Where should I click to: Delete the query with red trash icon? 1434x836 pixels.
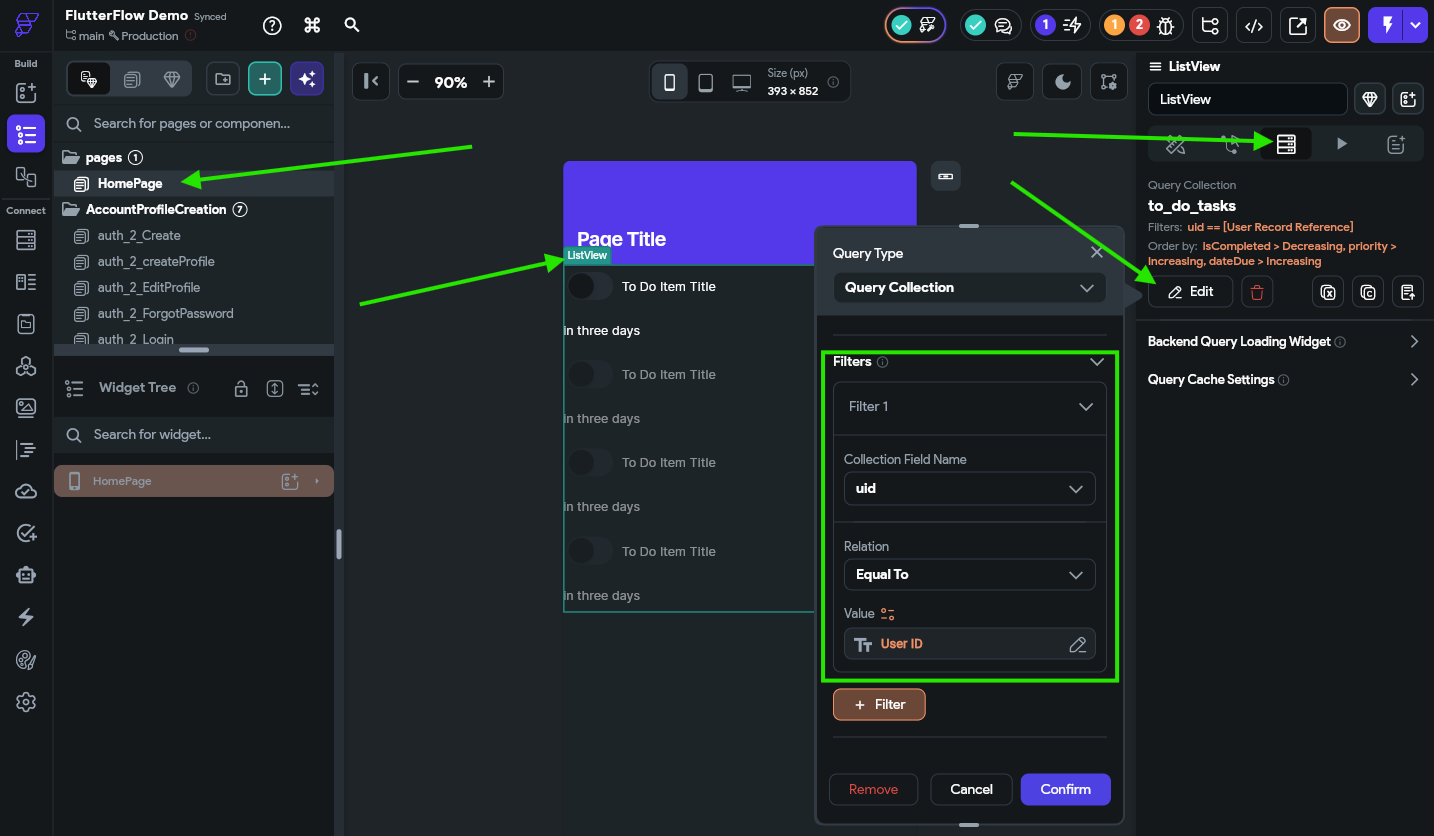pyautogui.click(x=1257, y=292)
